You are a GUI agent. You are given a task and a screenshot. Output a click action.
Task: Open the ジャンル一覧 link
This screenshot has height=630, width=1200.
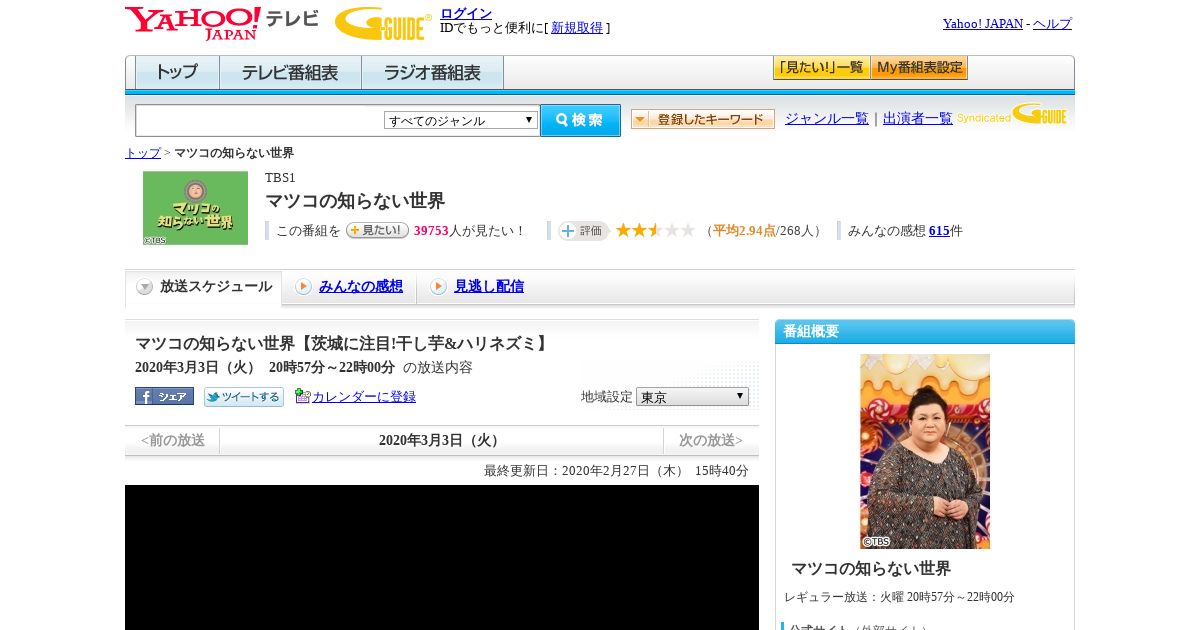click(827, 118)
